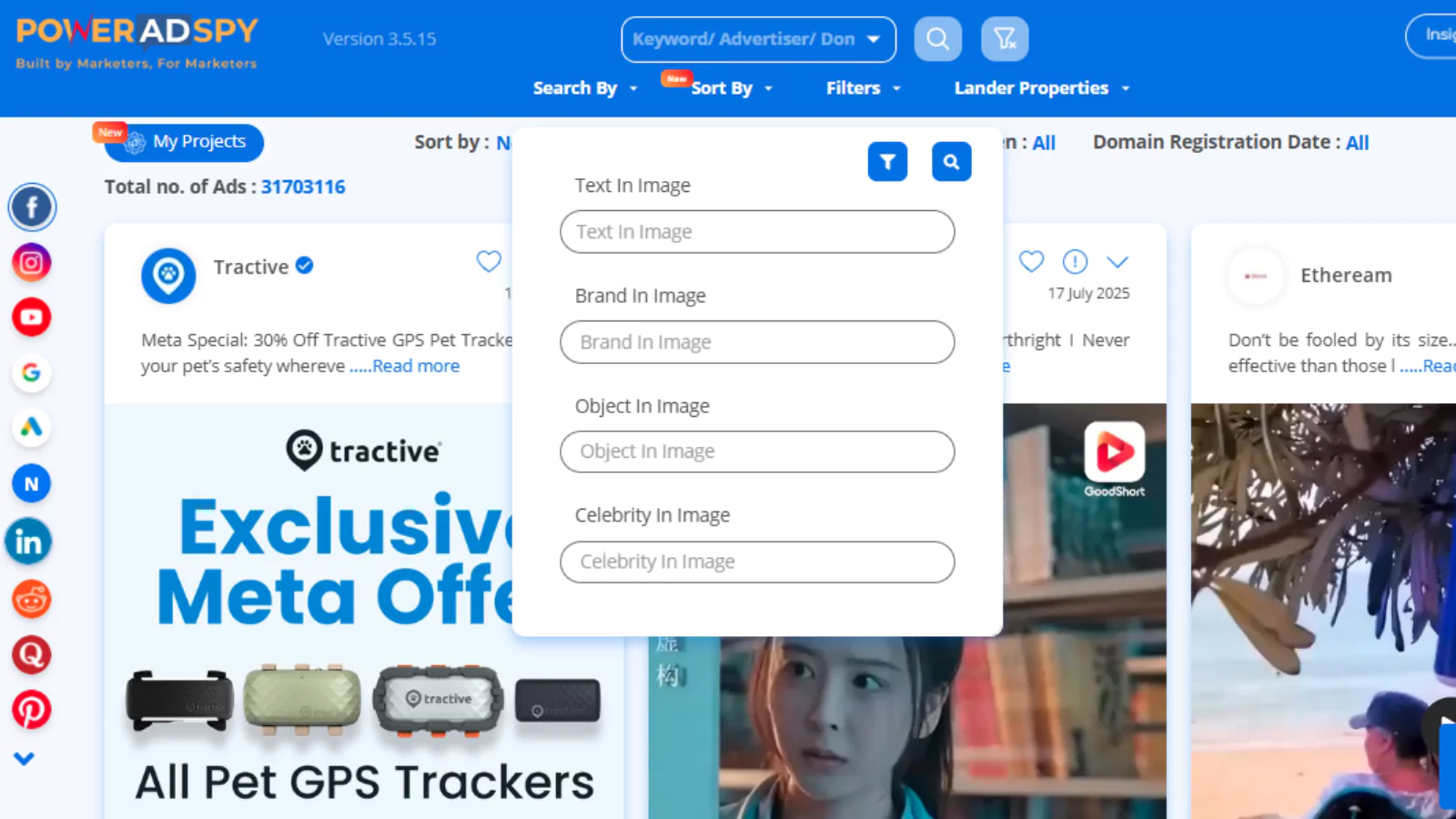Expand more platforms chevron in sidebar
The height and width of the screenshot is (819, 1456).
point(25,758)
